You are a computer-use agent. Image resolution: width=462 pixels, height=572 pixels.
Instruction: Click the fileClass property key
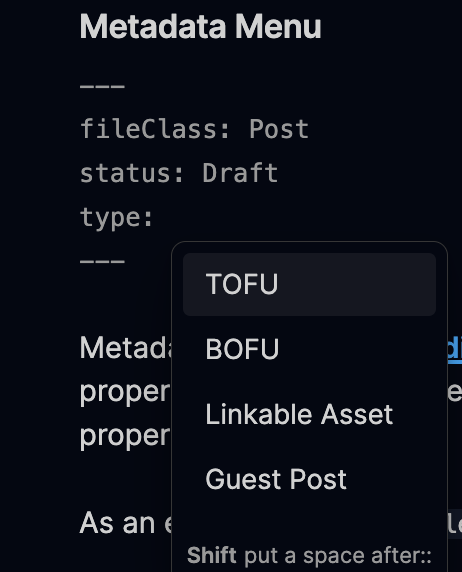pyautogui.click(x=155, y=129)
